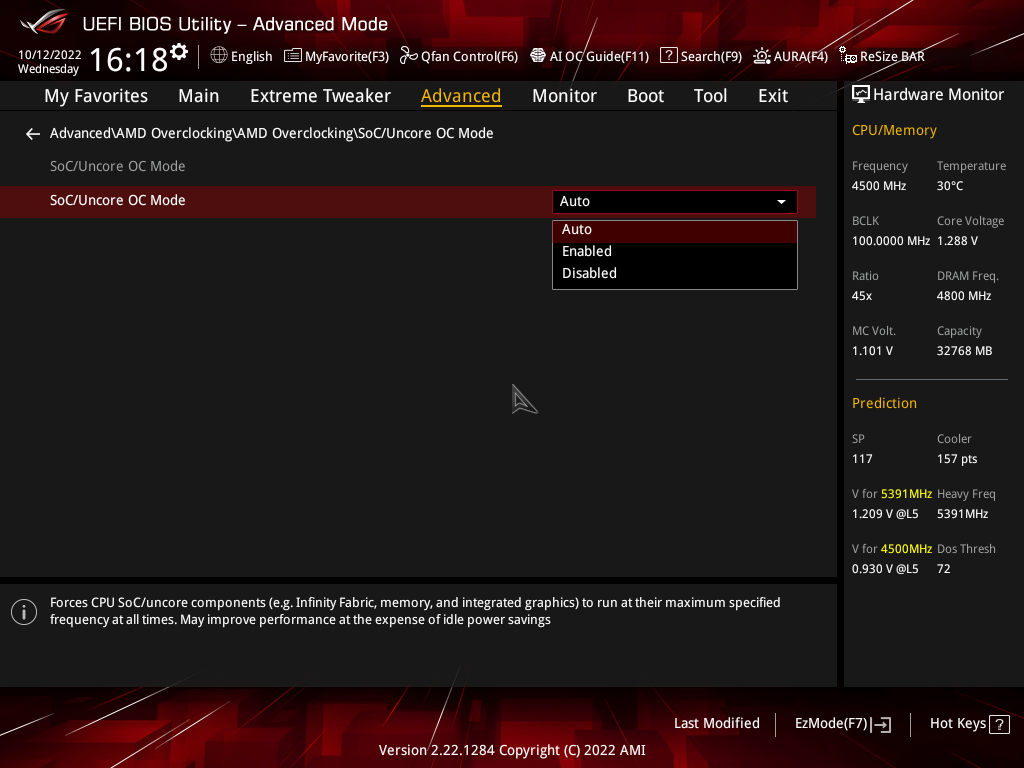Viewport: 1024px width, 768px height.
Task: Select the Advanced tab
Action: 461,96
